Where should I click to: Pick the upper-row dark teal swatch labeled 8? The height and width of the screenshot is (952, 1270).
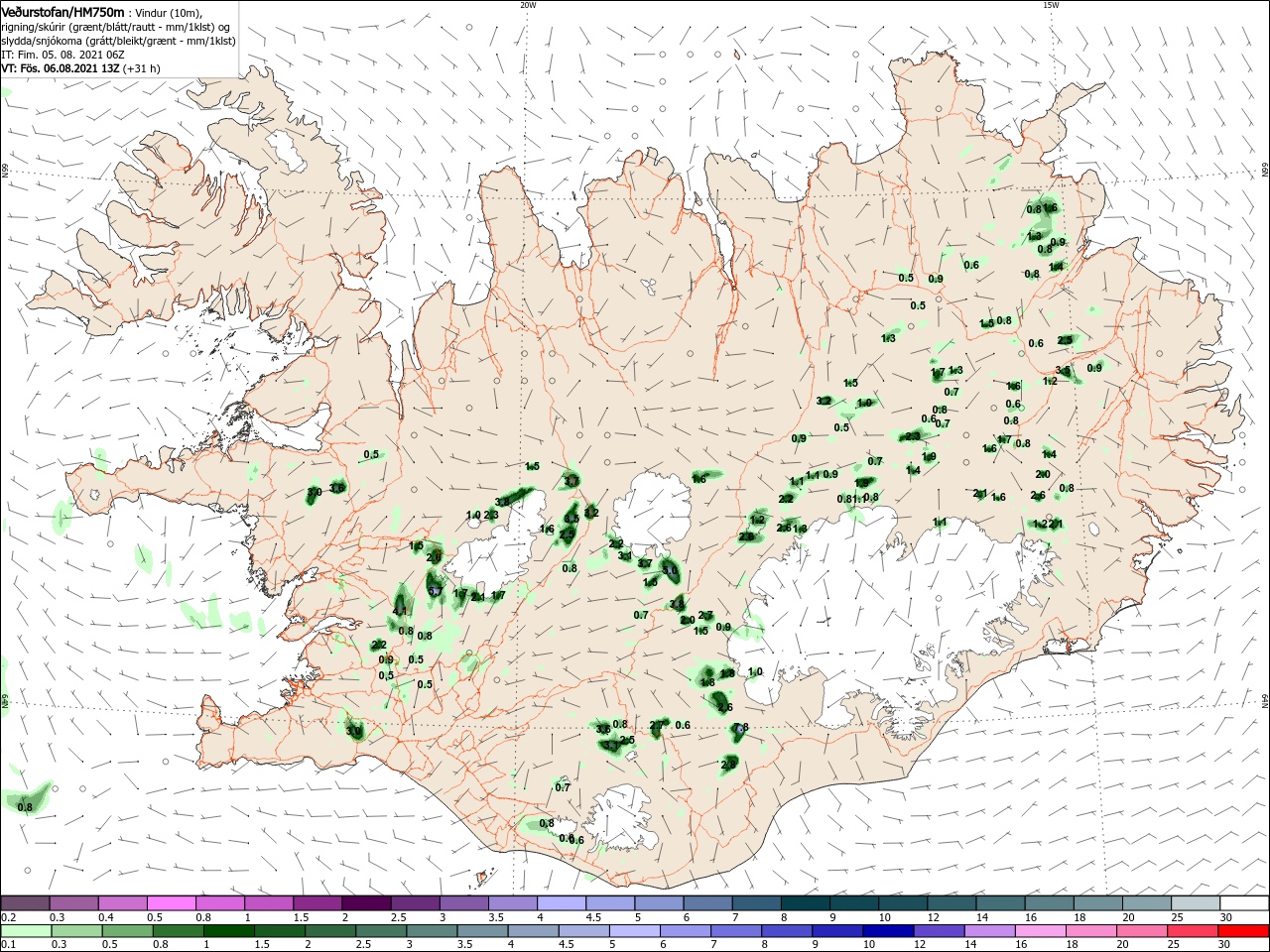click(806, 902)
